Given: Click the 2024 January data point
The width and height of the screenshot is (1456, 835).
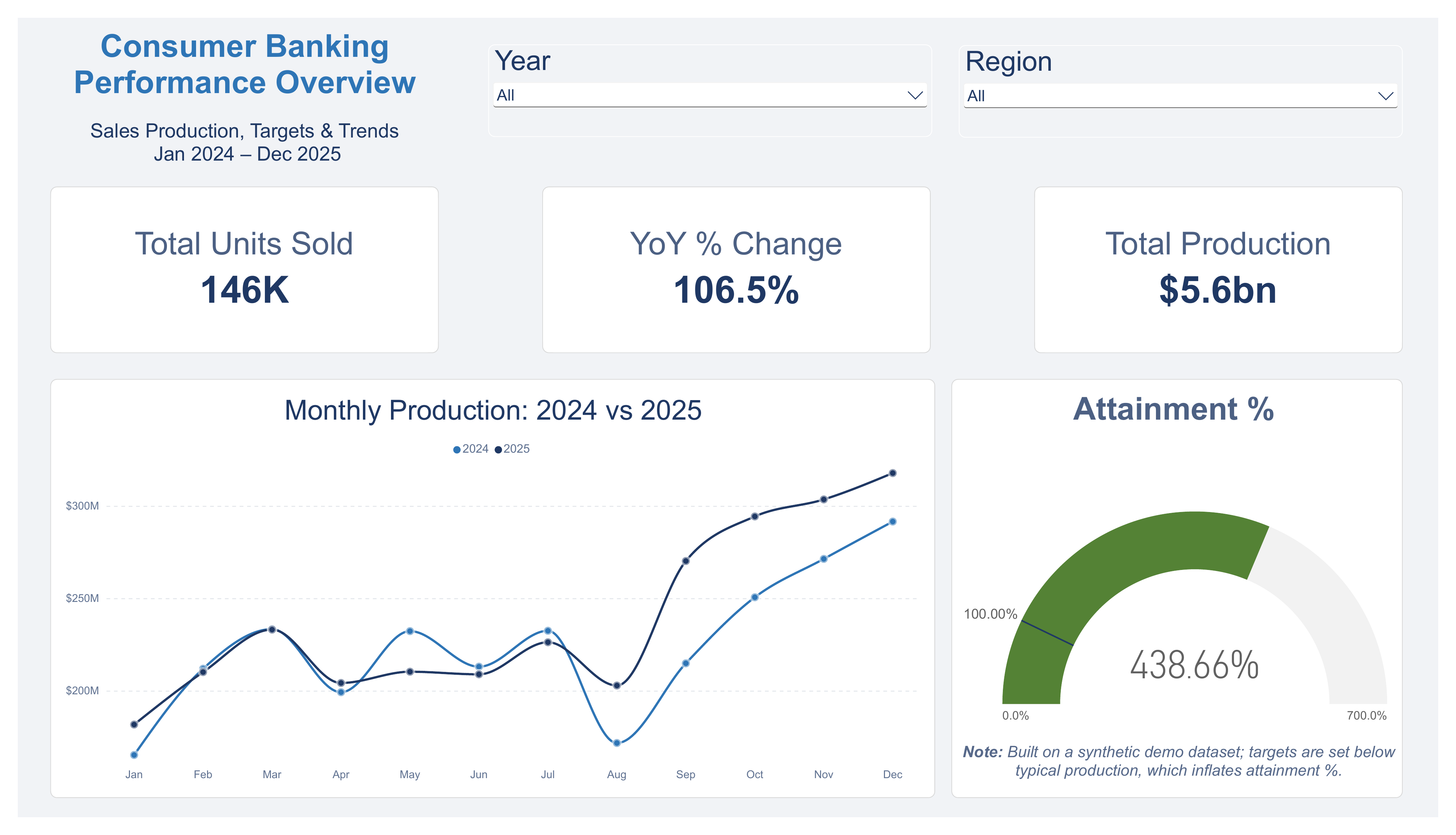Looking at the screenshot, I should 134,755.
